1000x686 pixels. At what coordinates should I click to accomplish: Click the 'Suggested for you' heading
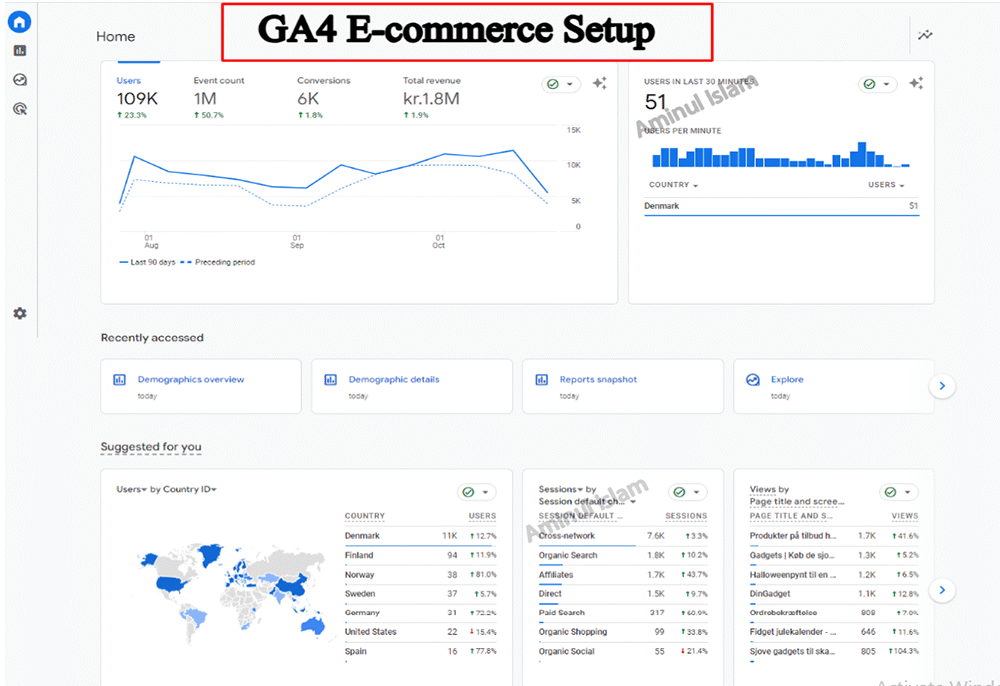(151, 447)
